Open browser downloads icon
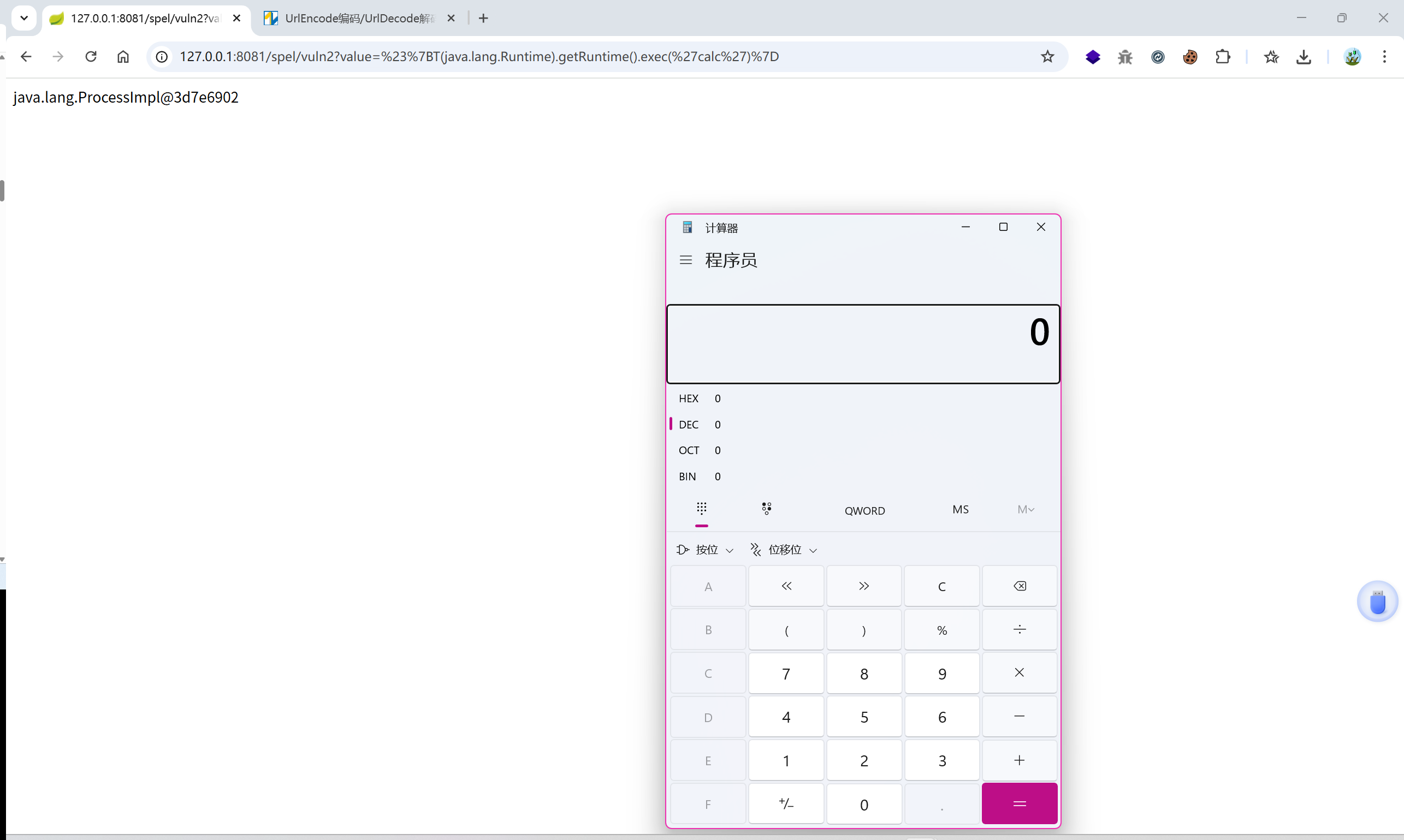The height and width of the screenshot is (840, 1404). pos(1303,57)
